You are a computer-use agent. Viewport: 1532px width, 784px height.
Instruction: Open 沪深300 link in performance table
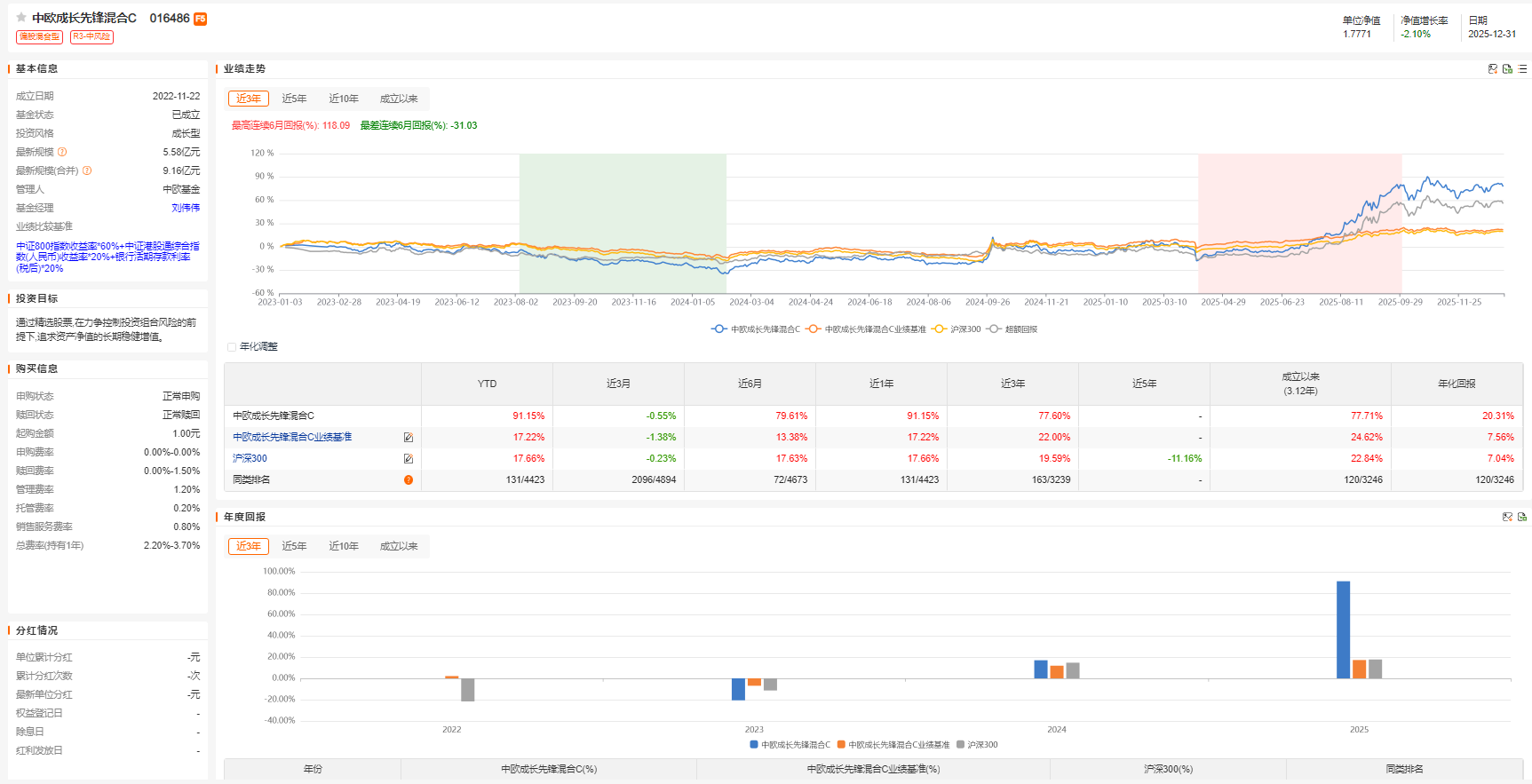click(250, 458)
